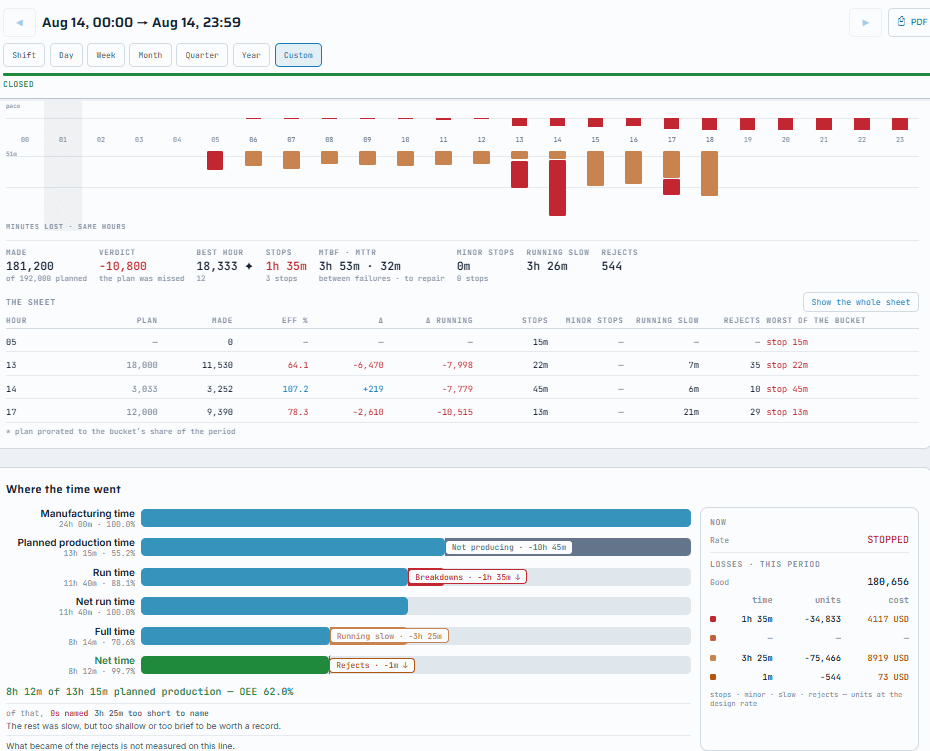Click the red minutes-lost bar under hour 05
930x751 pixels.
215,160
